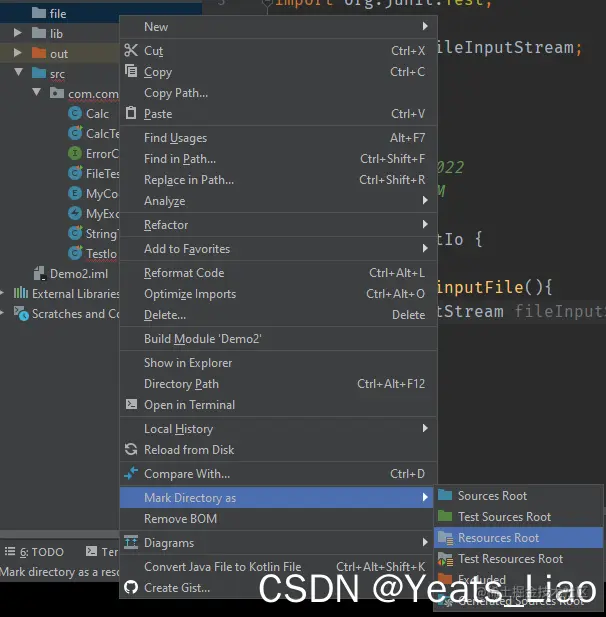This screenshot has width=606, height=617.
Task: Expand the lib folder arrow
Action: [18, 33]
